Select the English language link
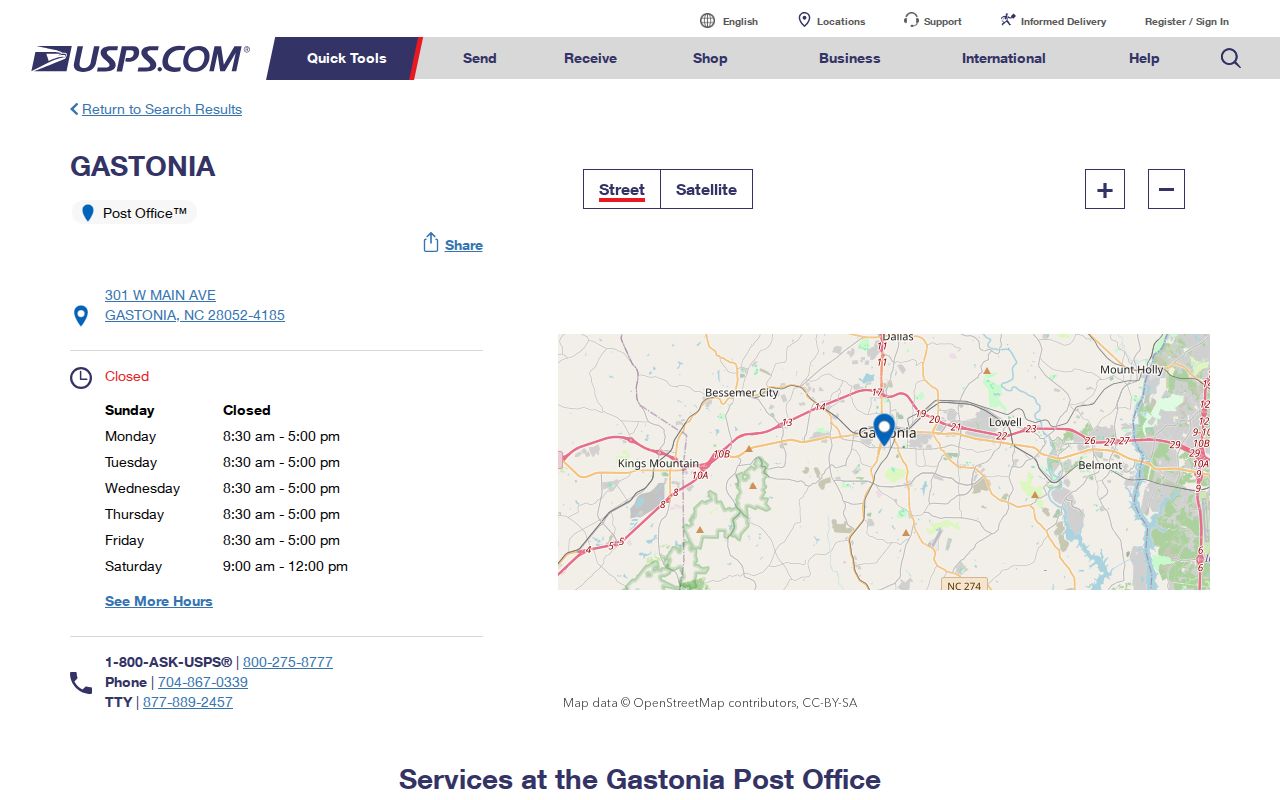The image size is (1280, 800). [740, 21]
